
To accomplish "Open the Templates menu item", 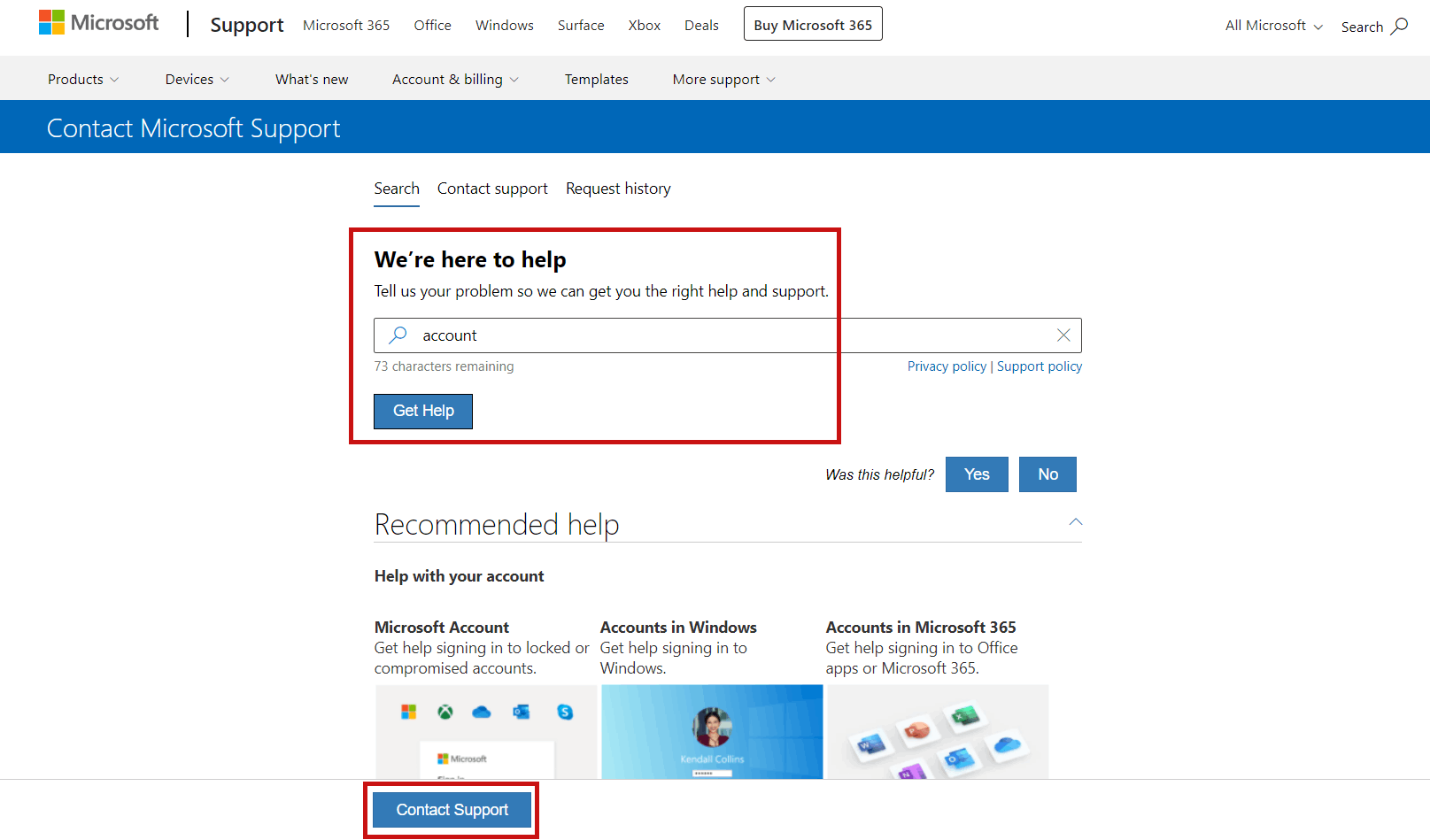I will click(597, 80).
